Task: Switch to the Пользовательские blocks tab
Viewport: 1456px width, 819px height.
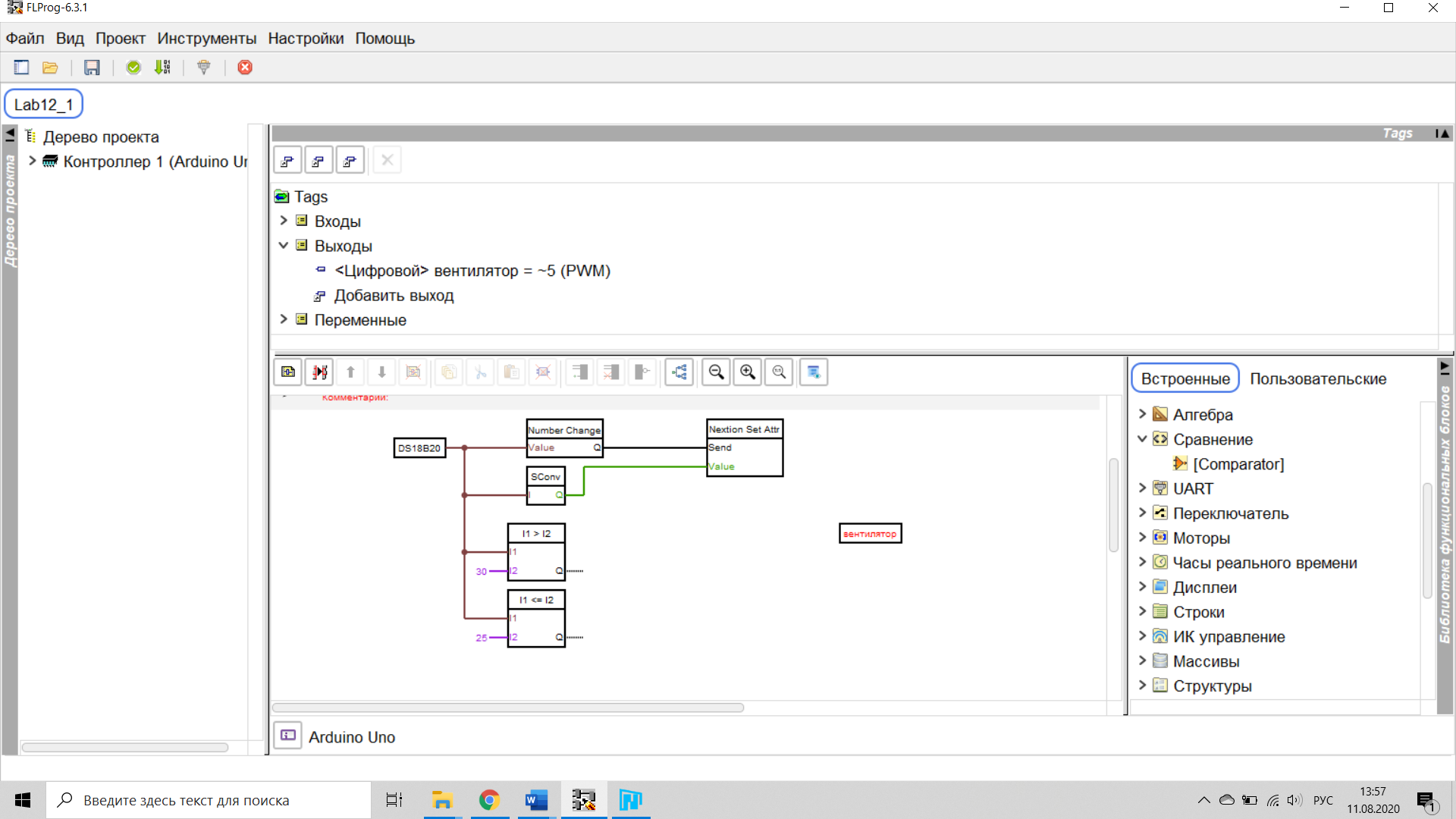Action: coord(1317,378)
